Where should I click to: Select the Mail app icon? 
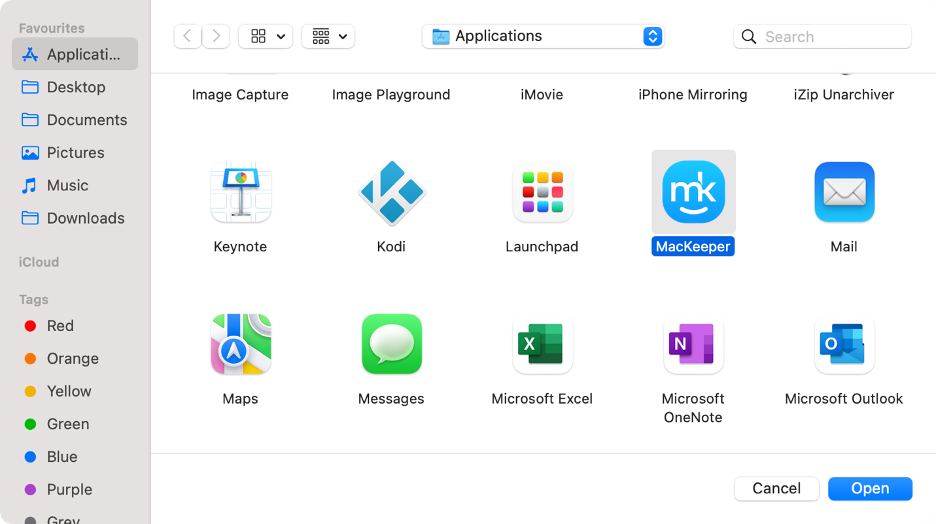845,192
